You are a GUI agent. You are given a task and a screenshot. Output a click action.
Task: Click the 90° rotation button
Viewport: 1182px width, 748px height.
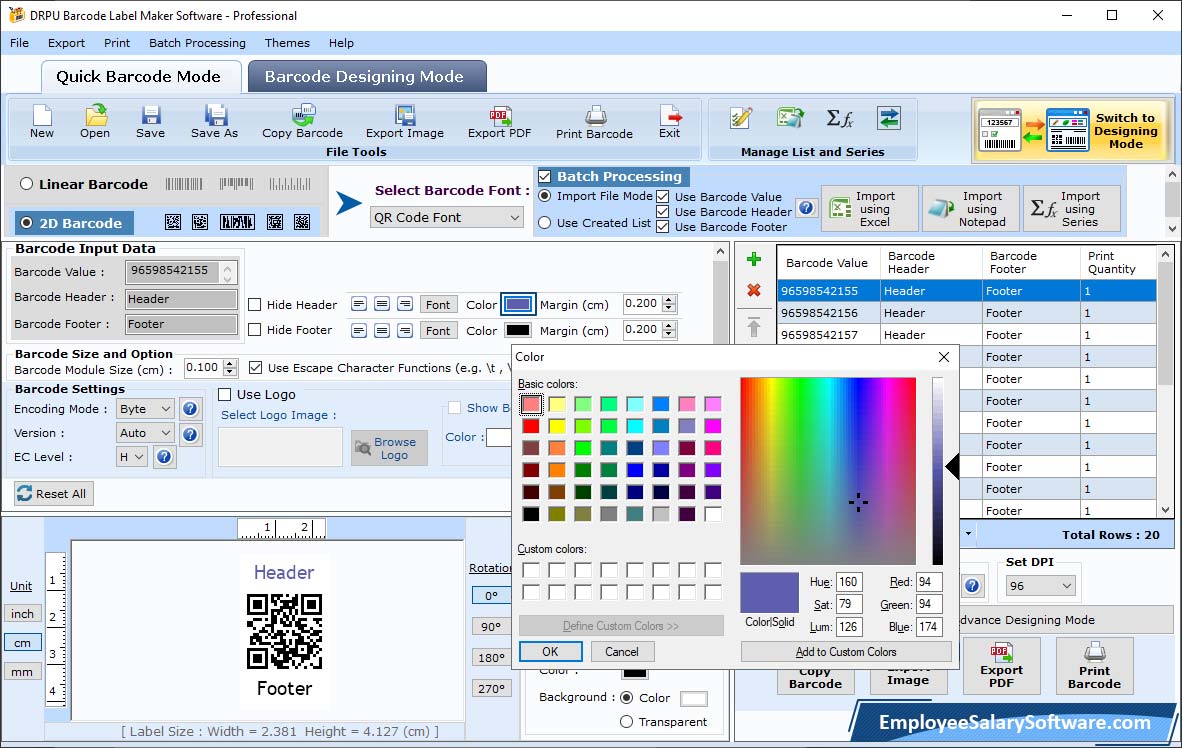tap(491, 627)
